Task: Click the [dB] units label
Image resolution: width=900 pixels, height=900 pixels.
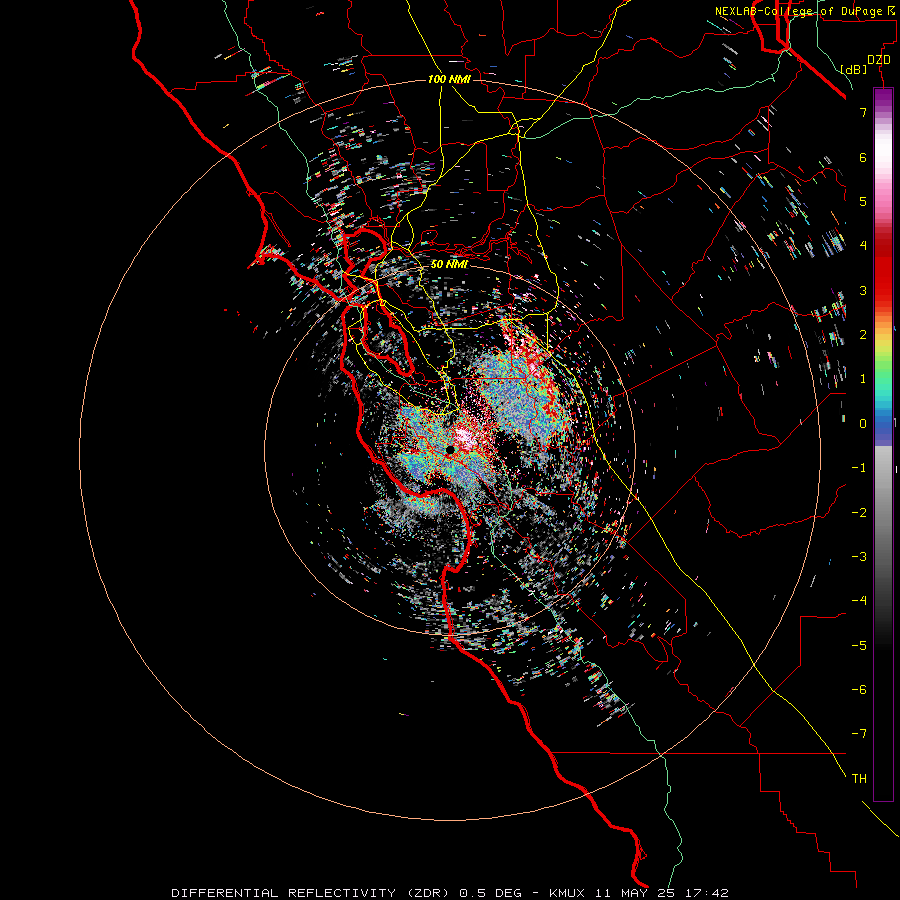Action: pyautogui.click(x=854, y=69)
